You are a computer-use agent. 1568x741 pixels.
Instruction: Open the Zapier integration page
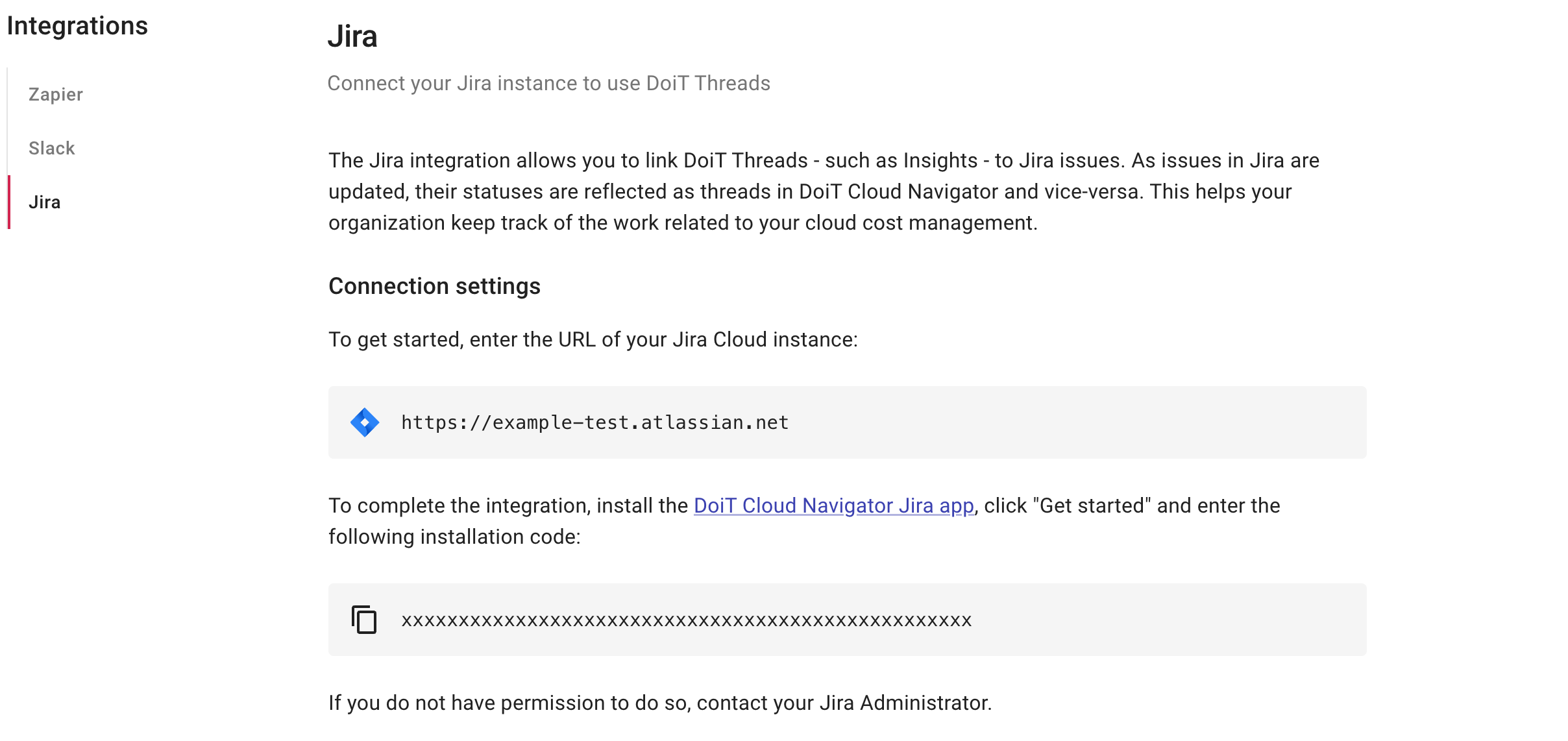tap(55, 94)
